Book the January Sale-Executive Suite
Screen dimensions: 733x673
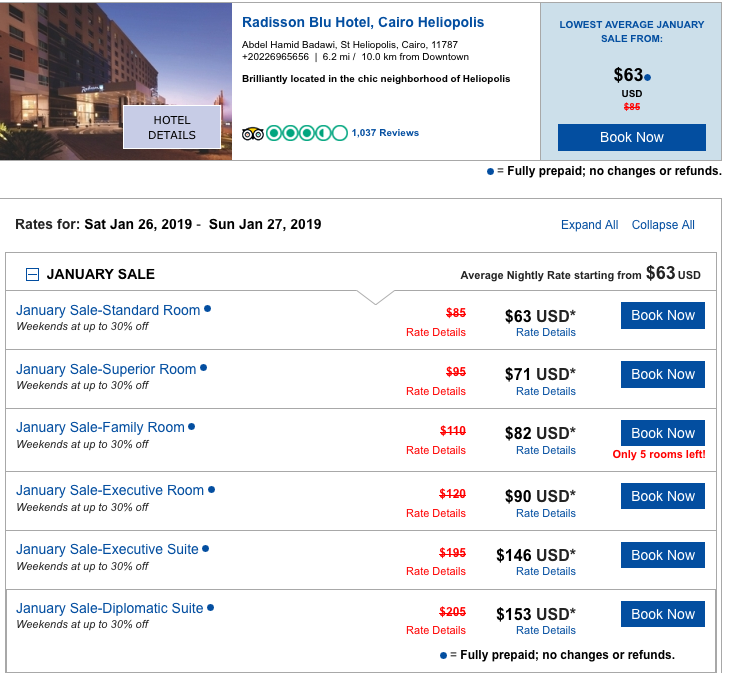pos(662,555)
